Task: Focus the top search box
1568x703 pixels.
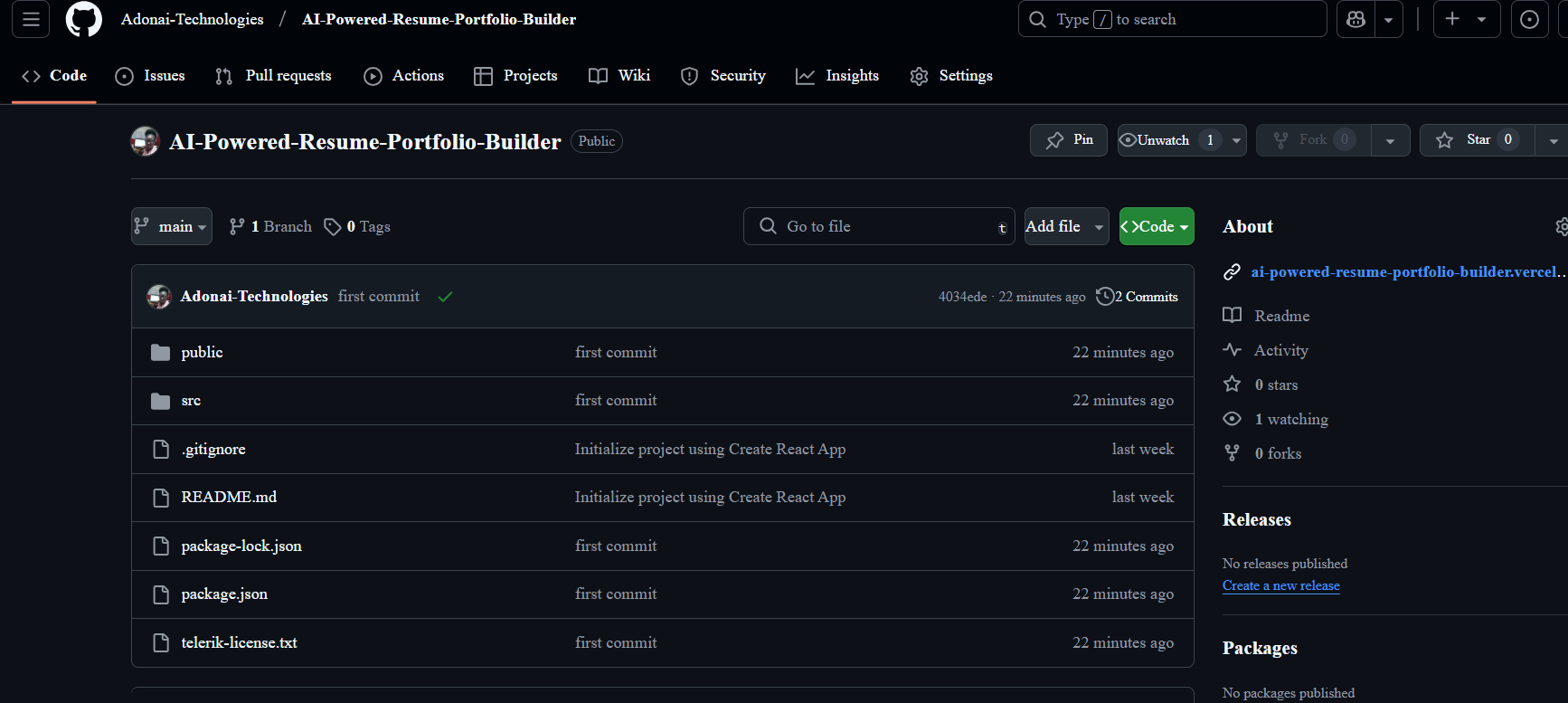Action: (x=1172, y=19)
